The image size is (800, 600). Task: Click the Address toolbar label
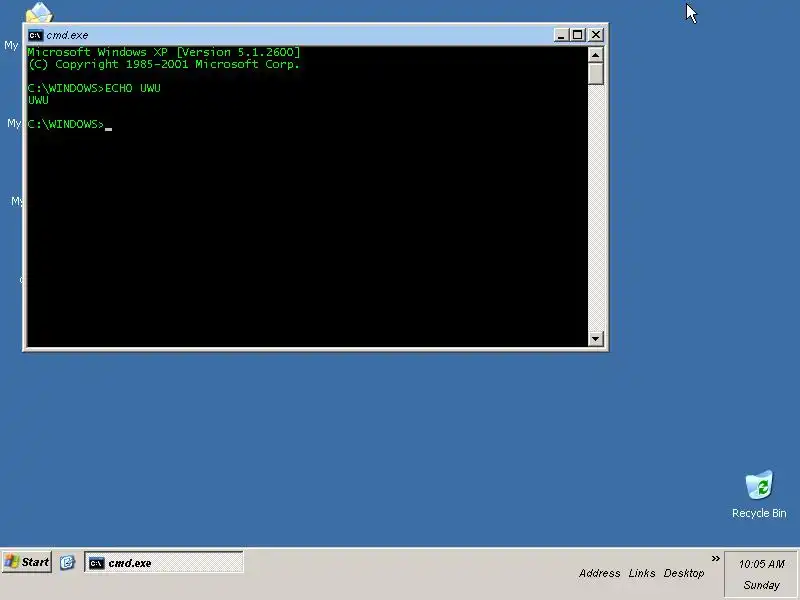[599, 573]
